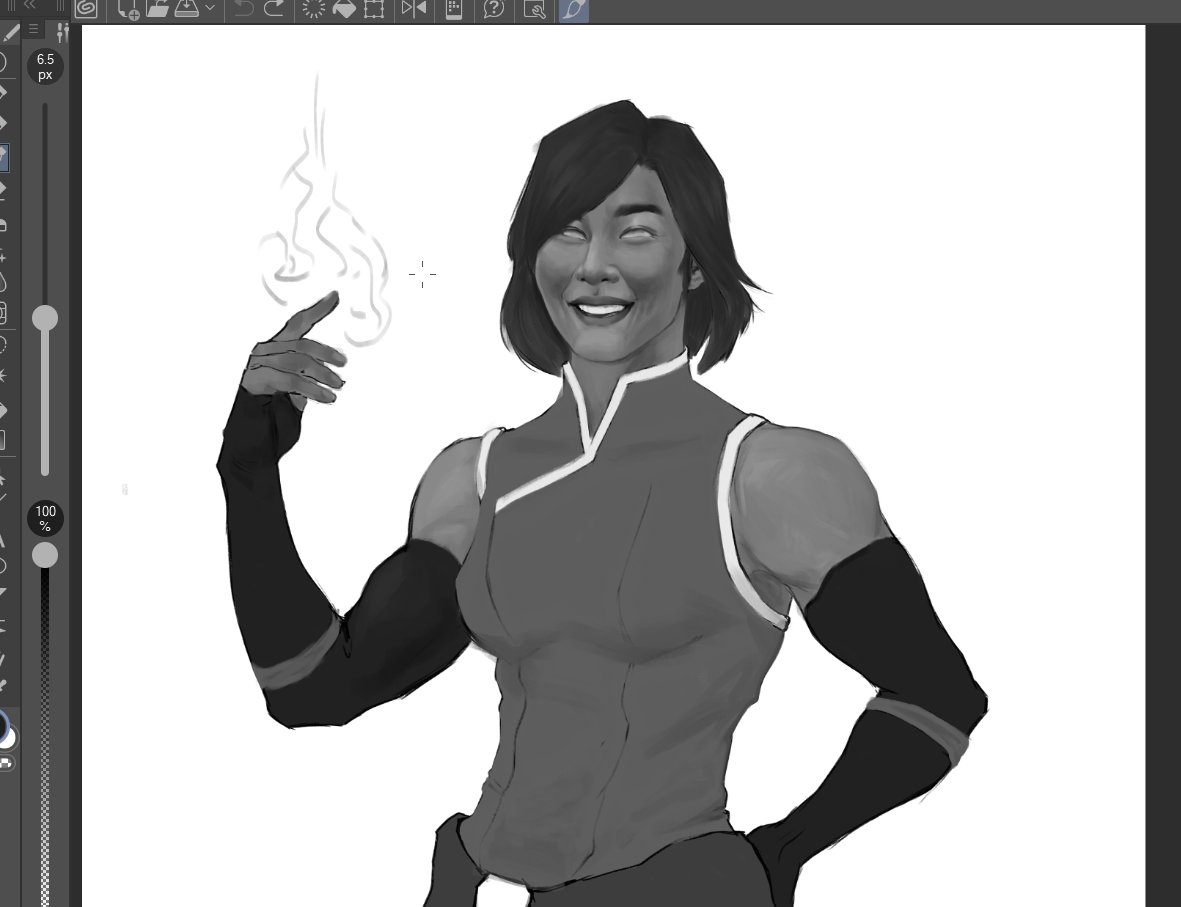Open the sub tool hamburger menu
This screenshot has width=1181, height=907.
(x=33, y=30)
